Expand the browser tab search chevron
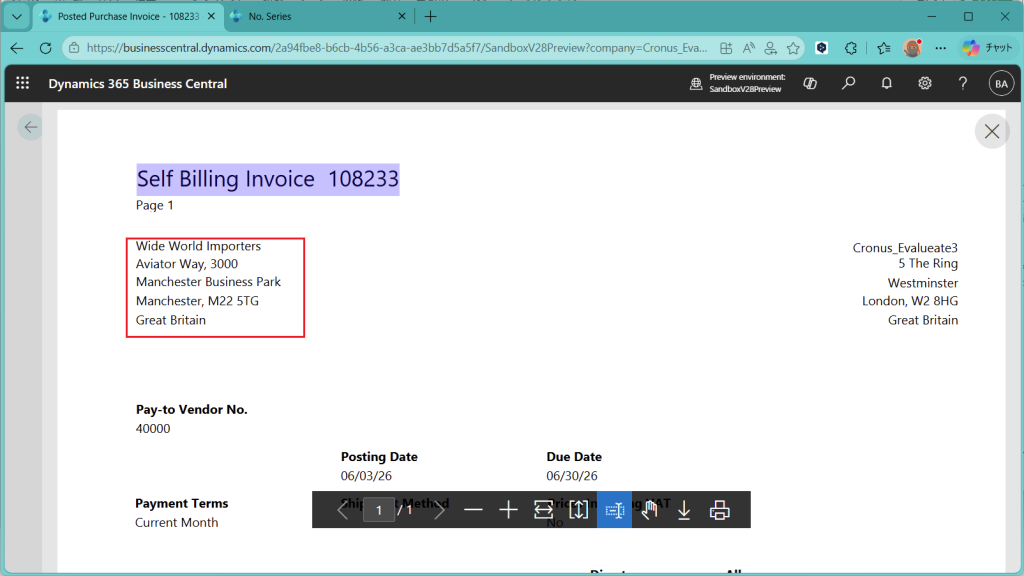 17,17
